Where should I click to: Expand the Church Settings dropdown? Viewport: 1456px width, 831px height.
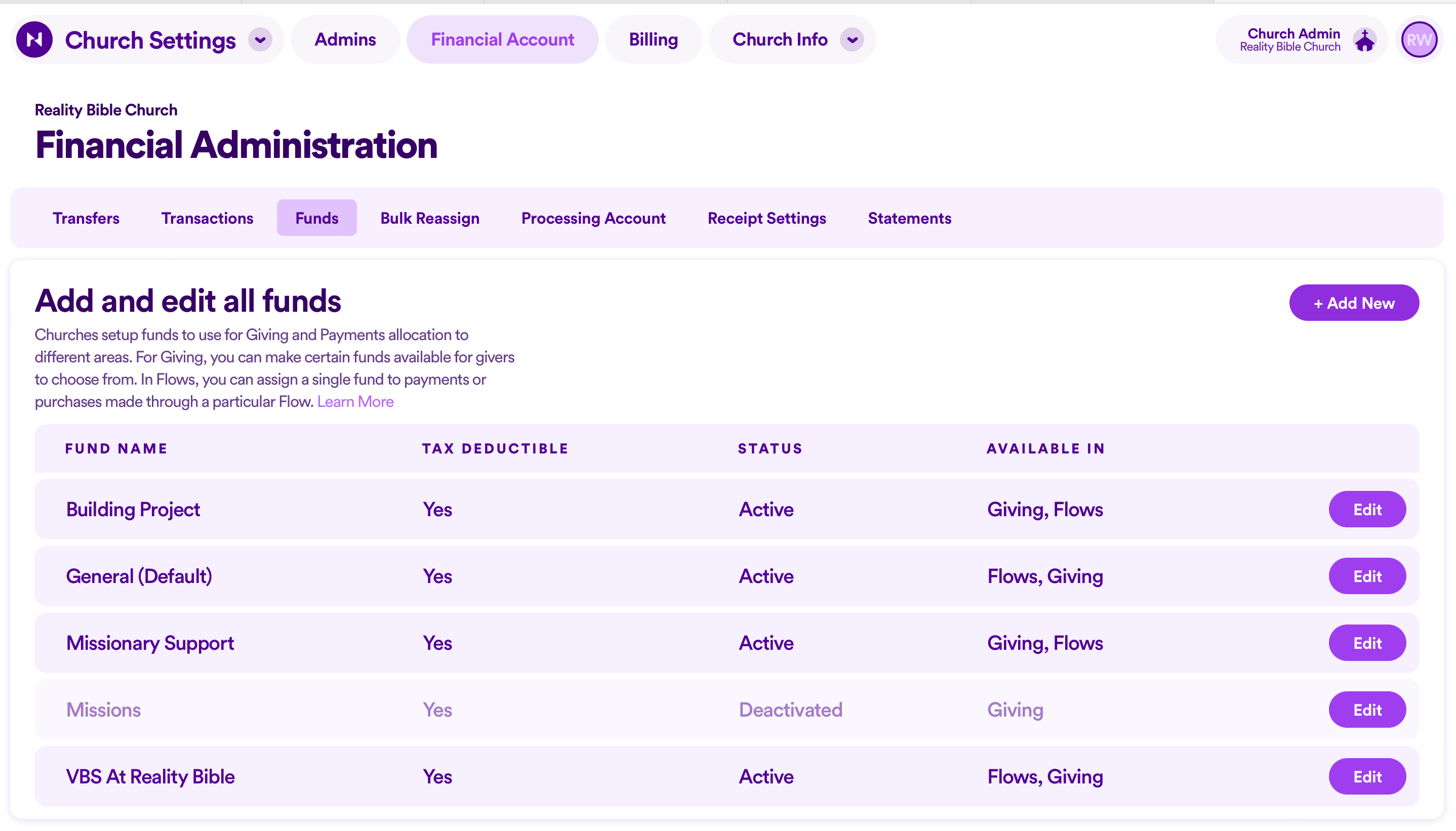260,40
